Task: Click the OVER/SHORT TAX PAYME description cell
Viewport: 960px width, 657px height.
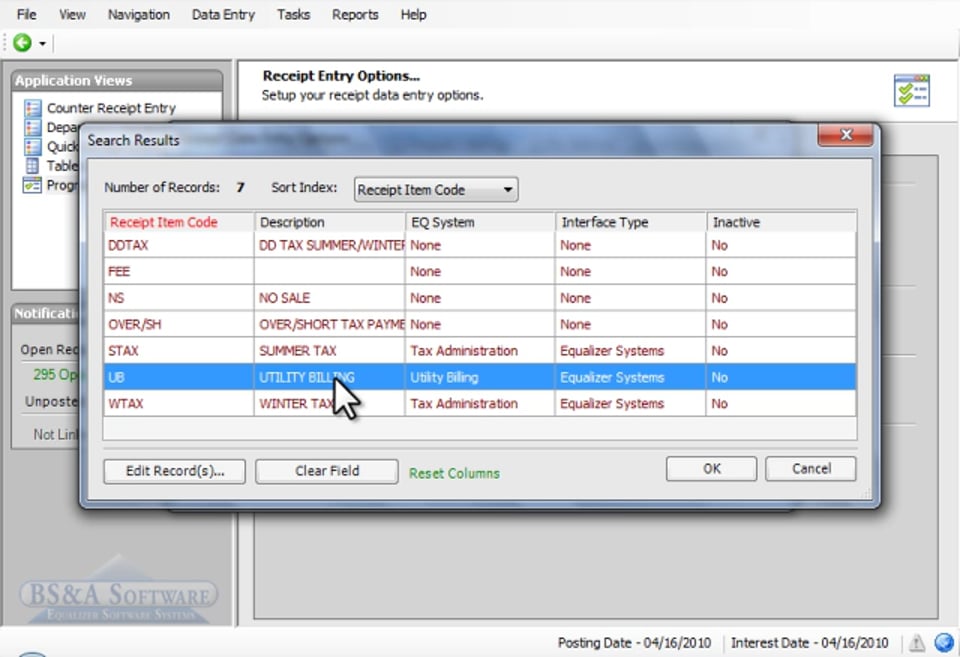Action: click(330, 325)
